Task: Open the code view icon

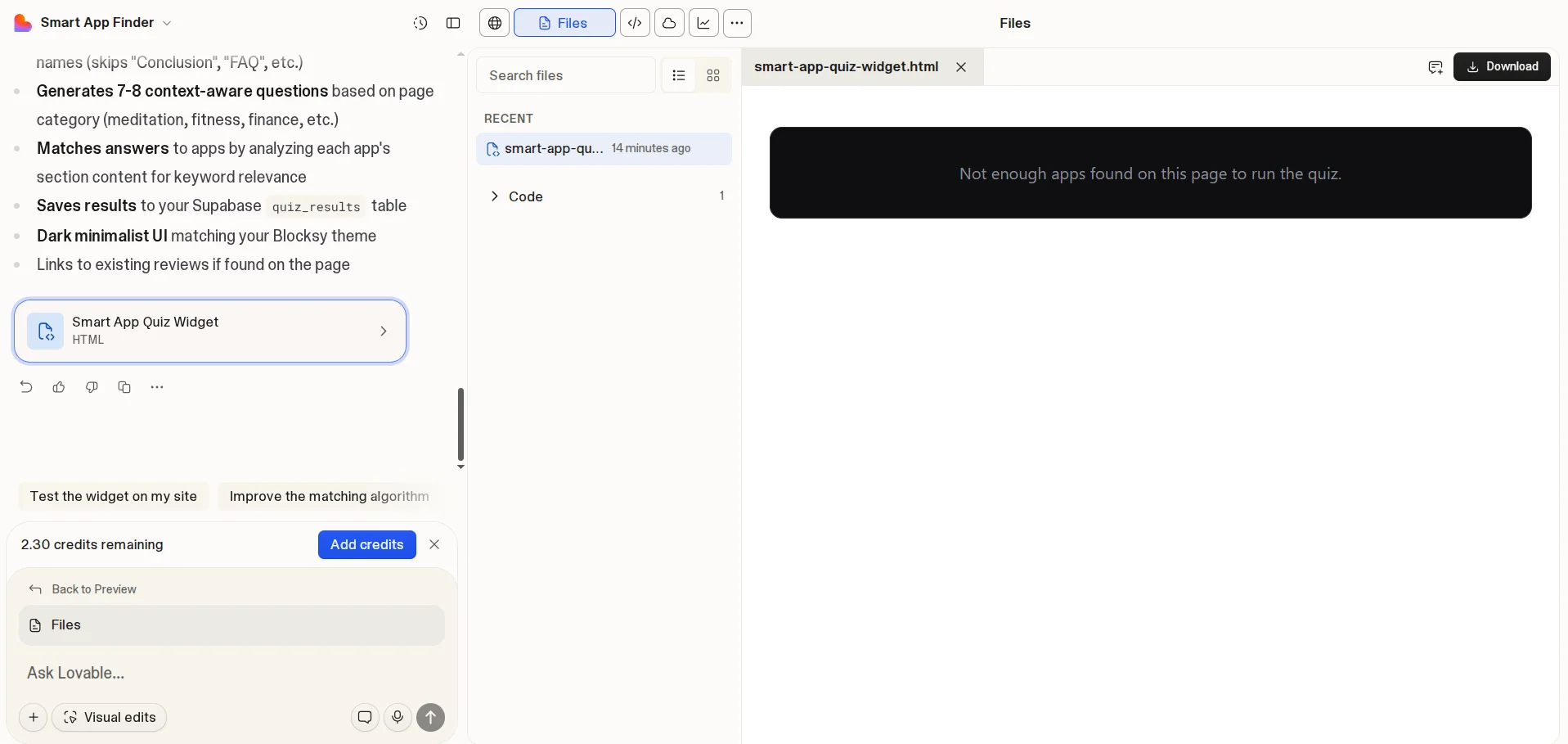Action: point(635,23)
